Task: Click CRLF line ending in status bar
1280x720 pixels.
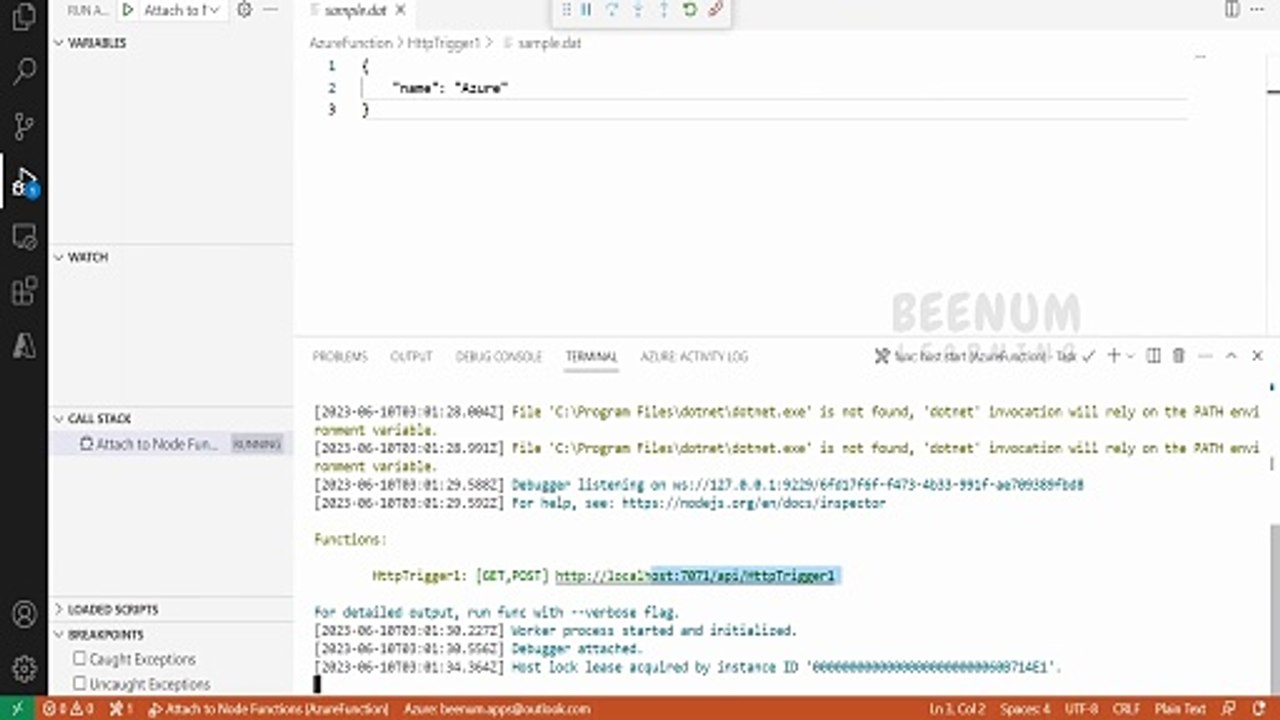Action: click(1126, 709)
